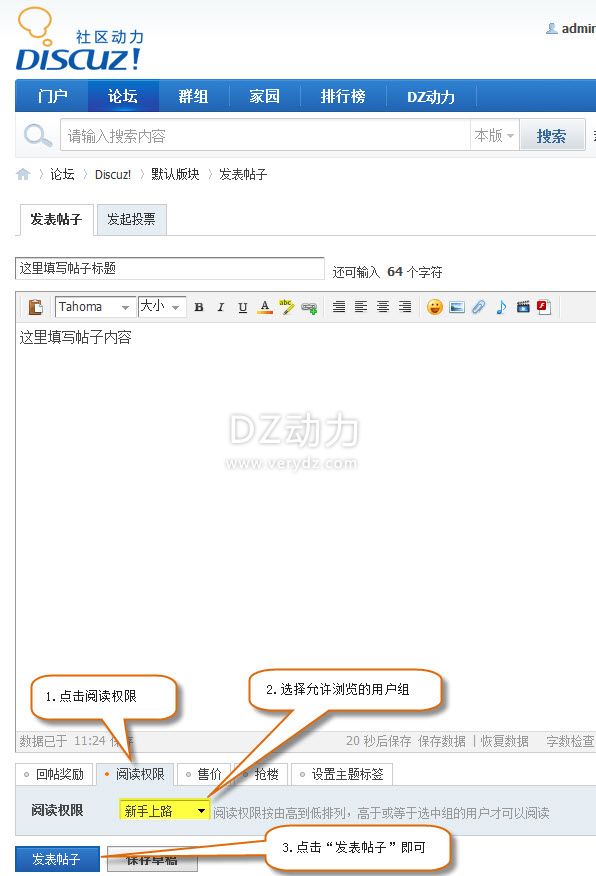Select the 设置主题标签 option
This screenshot has height=876, width=596.
coord(342,774)
